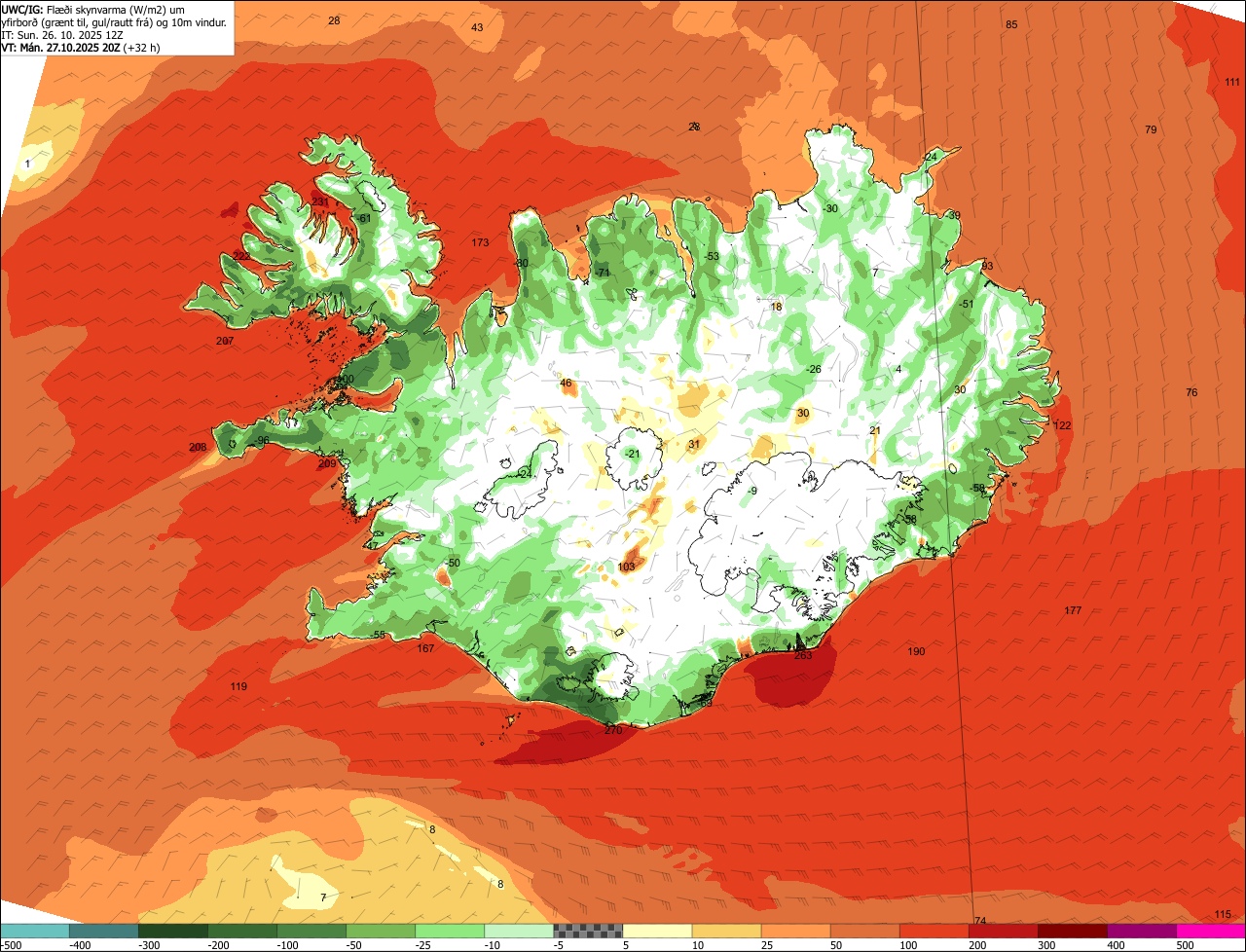The width and height of the screenshot is (1246, 952).
Task: Pick the magenta swatch above 500
Action: click(1210, 931)
